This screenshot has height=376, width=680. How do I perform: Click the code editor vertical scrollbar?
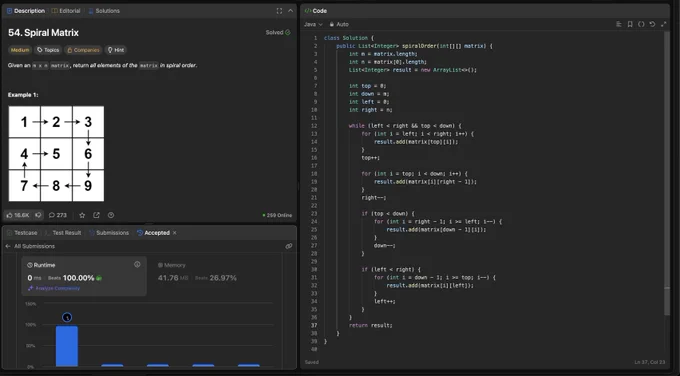[x=667, y=173]
